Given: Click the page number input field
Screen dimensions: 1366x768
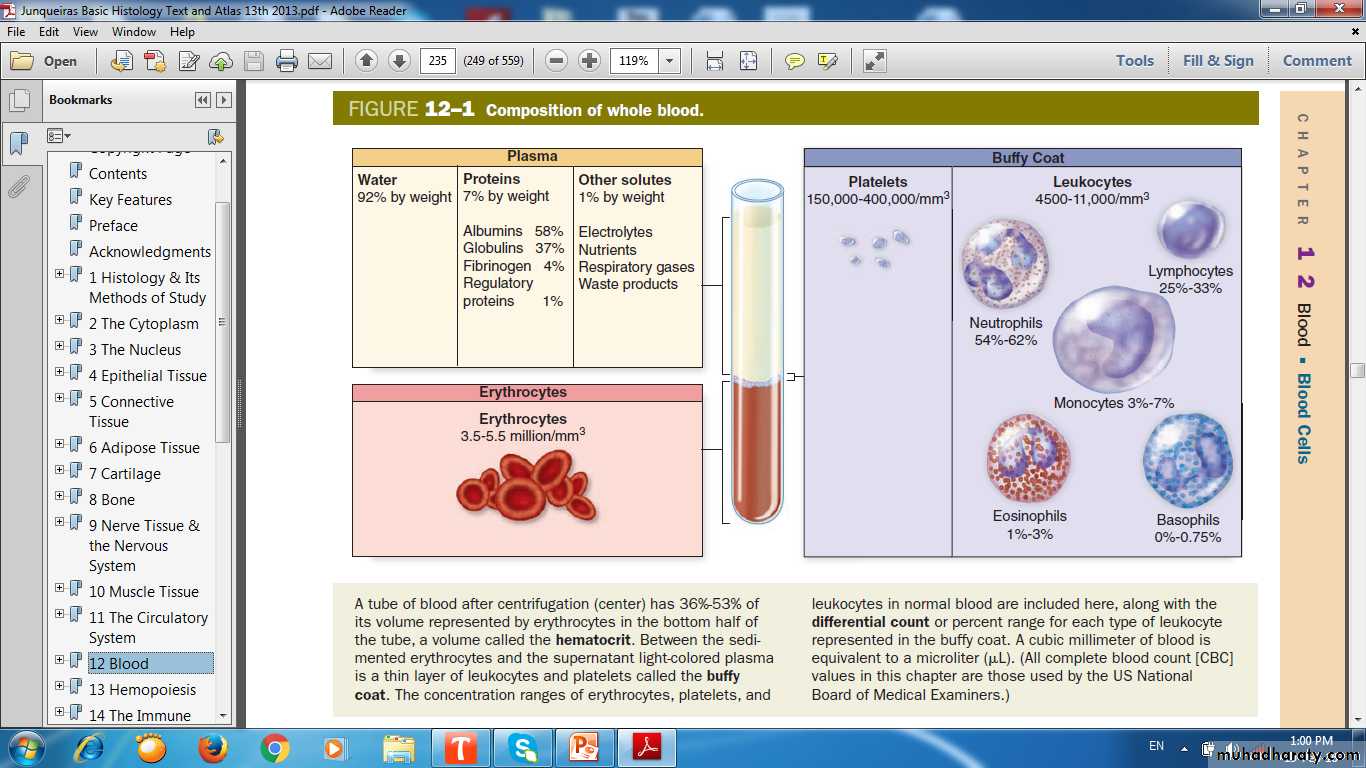Looking at the screenshot, I should 437,61.
